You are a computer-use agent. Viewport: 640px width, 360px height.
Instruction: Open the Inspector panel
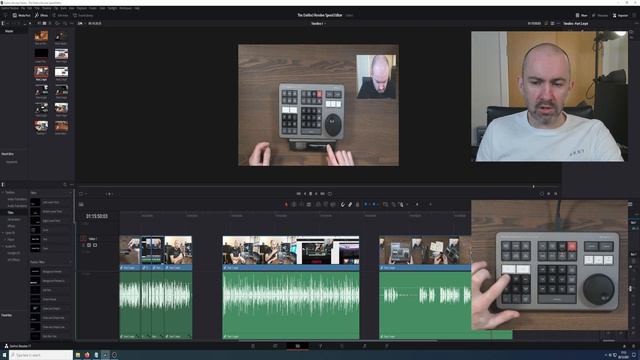[620, 15]
